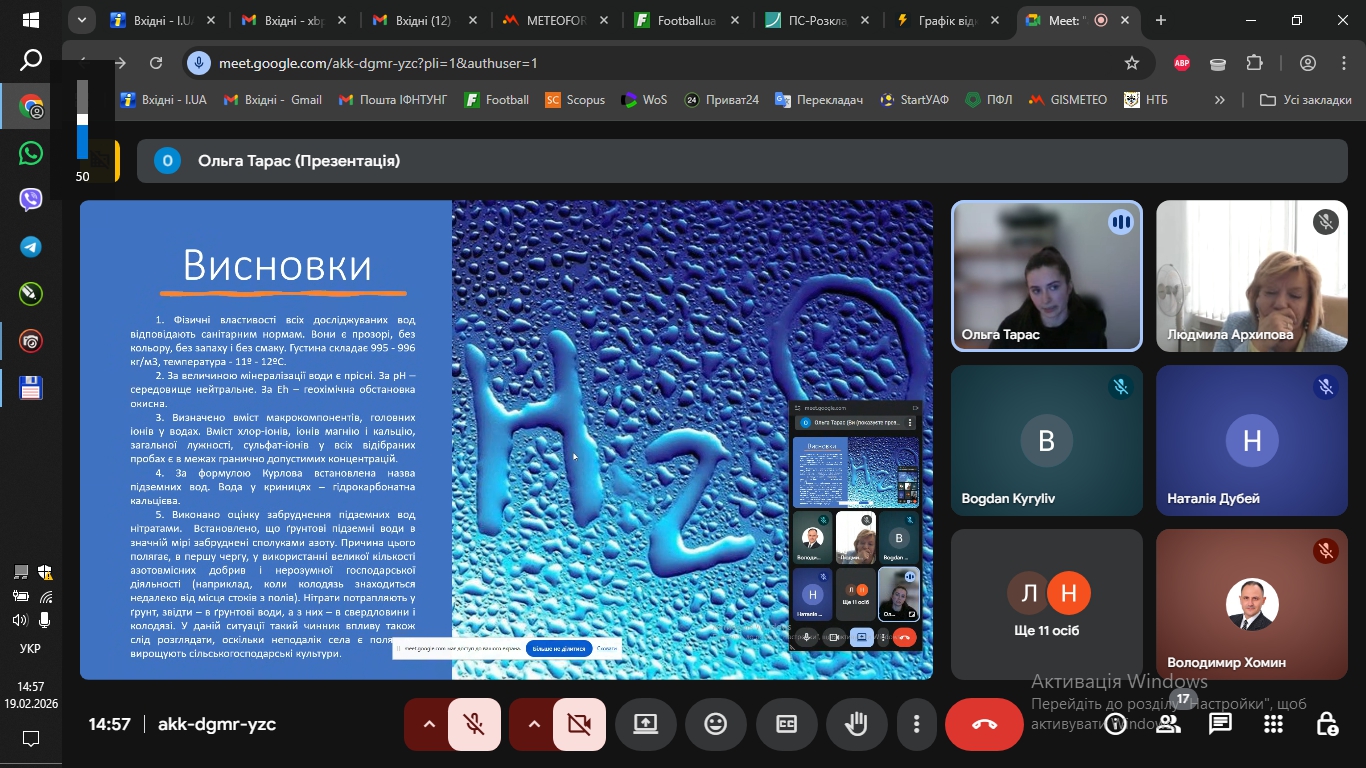Unmute the microphone
The width and height of the screenshot is (1366, 768).
472,723
